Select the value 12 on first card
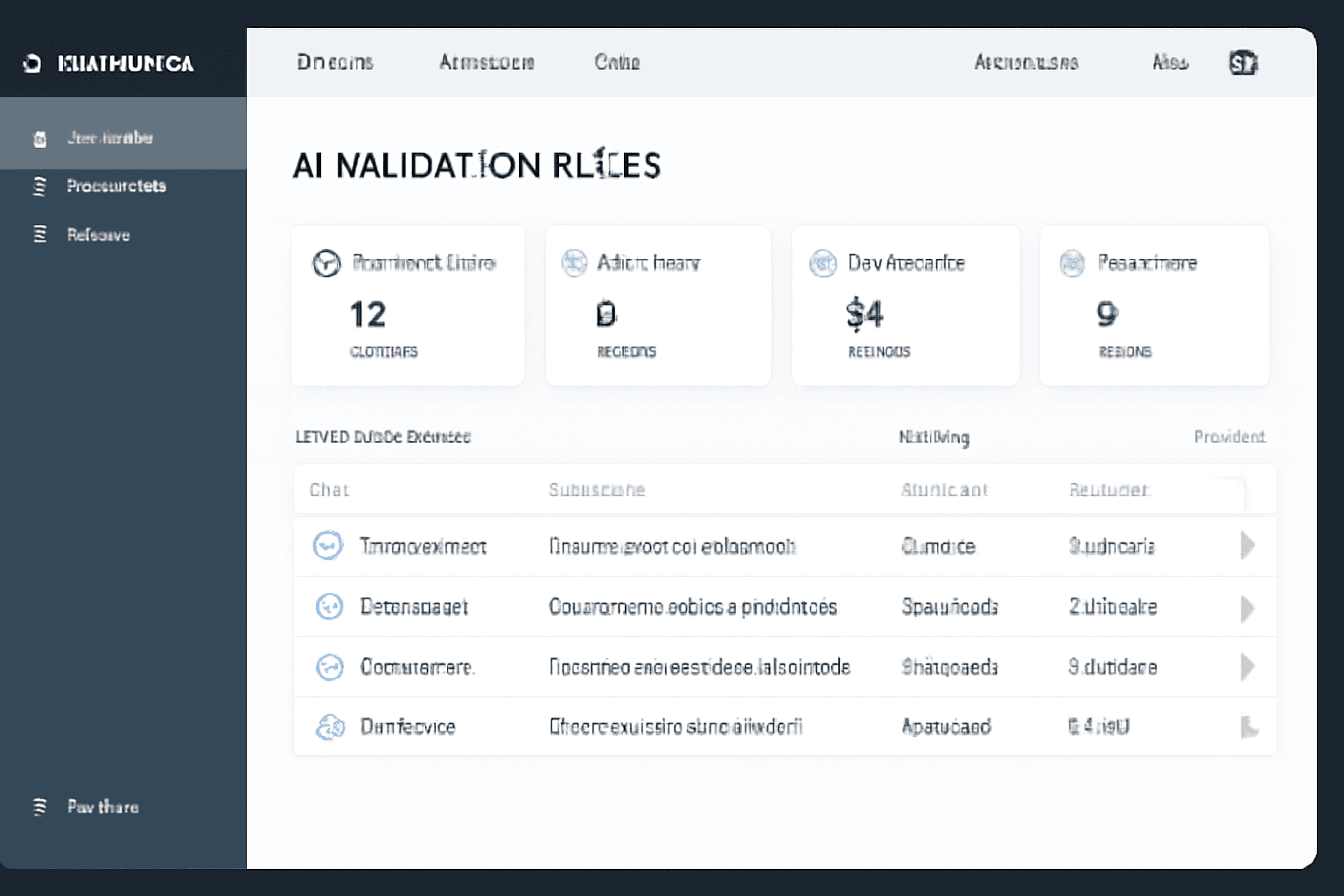This screenshot has height=896, width=1344. 367,314
